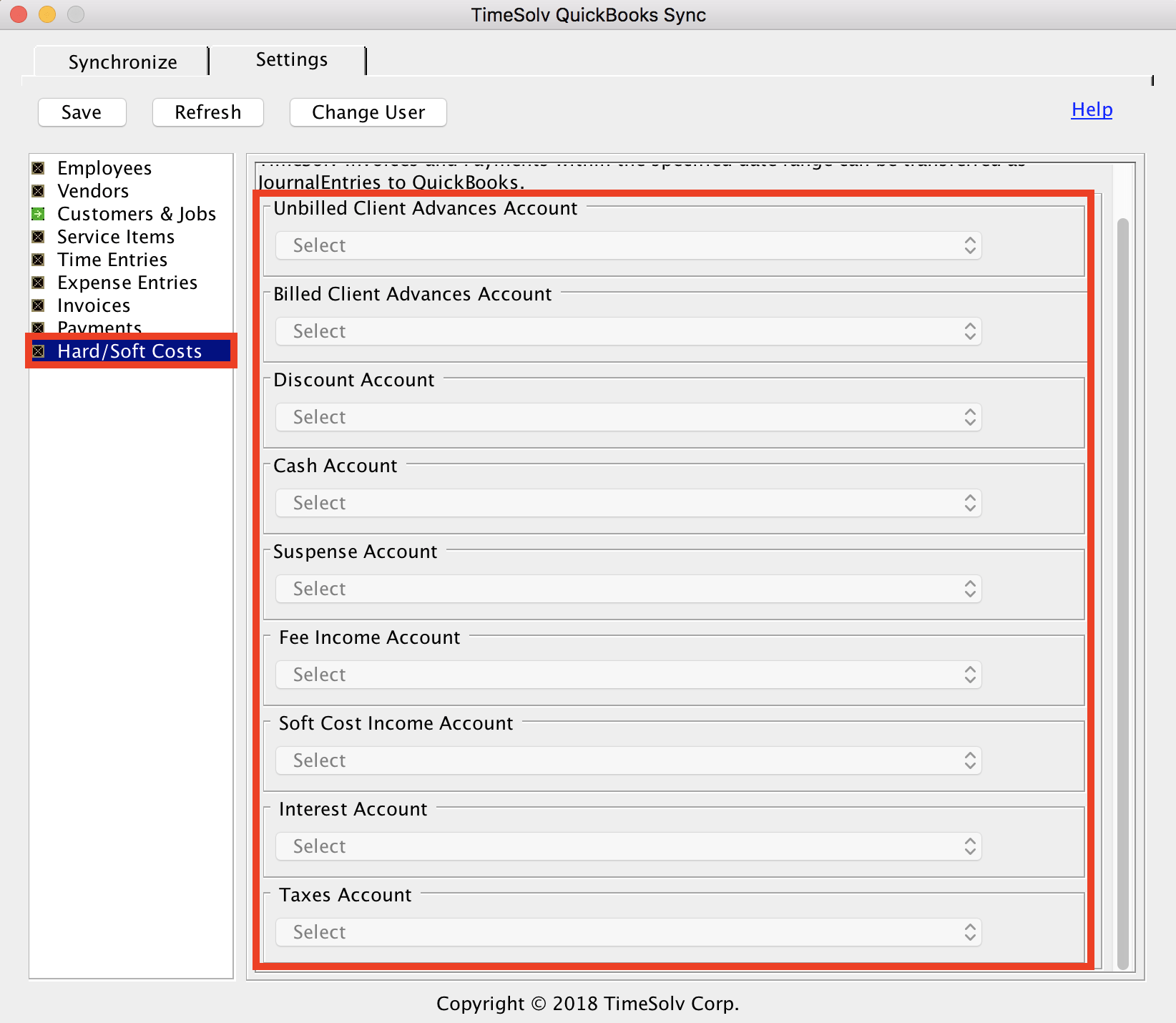Click the icon next to Expense Entries

coord(39,283)
